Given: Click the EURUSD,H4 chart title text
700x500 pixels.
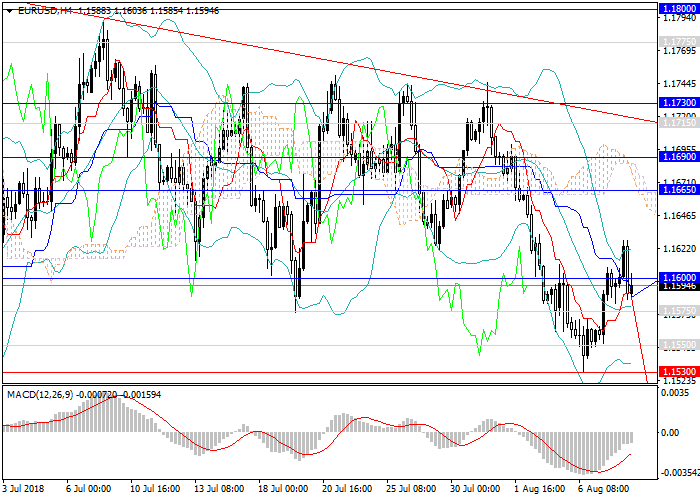Looking at the screenshot, I should [45, 11].
